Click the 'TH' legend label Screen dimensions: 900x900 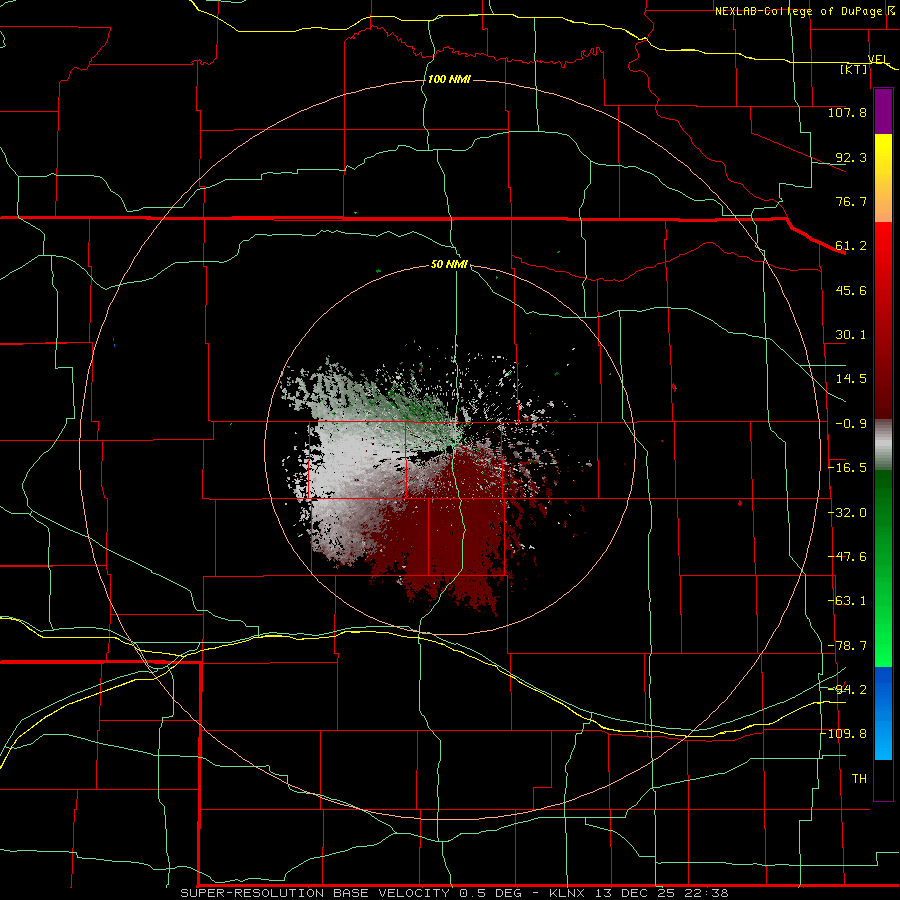(859, 779)
